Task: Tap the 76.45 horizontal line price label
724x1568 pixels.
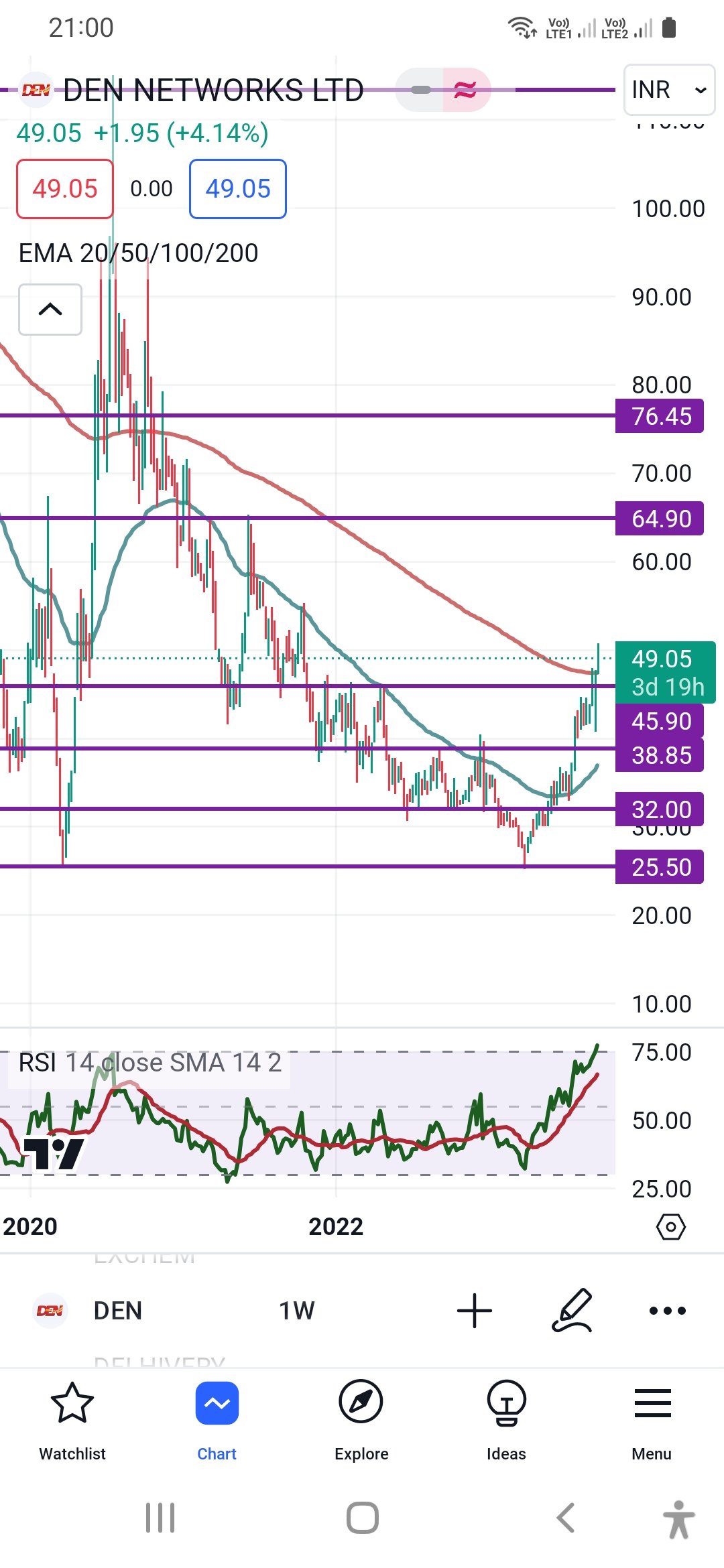Action: (x=660, y=416)
